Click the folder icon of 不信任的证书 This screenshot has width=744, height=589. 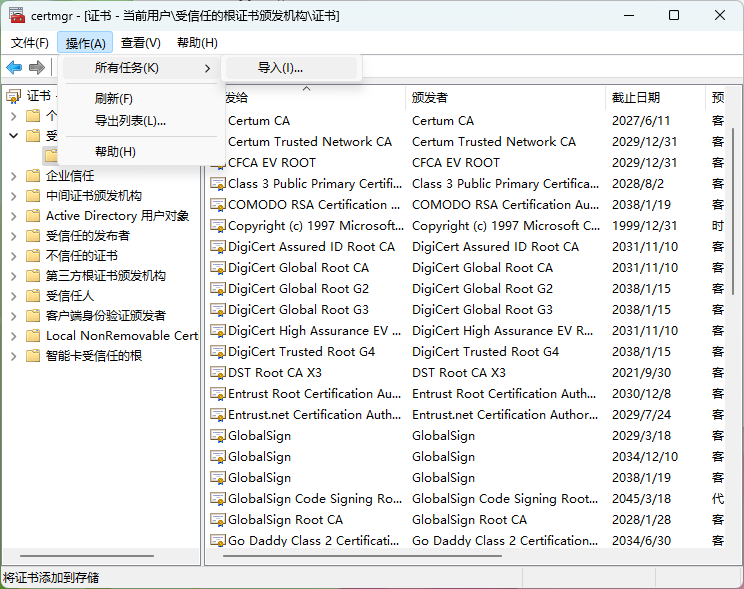click(x=33, y=256)
